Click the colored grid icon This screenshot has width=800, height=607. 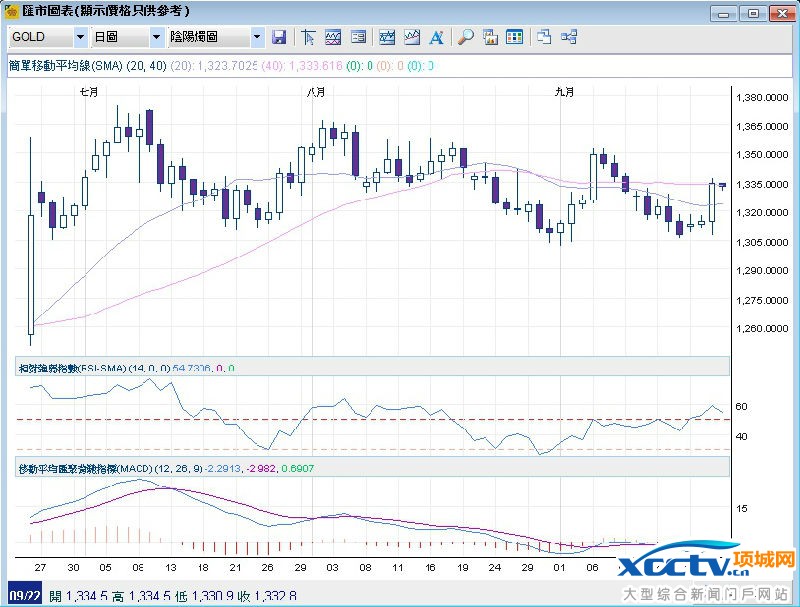[x=514, y=37]
